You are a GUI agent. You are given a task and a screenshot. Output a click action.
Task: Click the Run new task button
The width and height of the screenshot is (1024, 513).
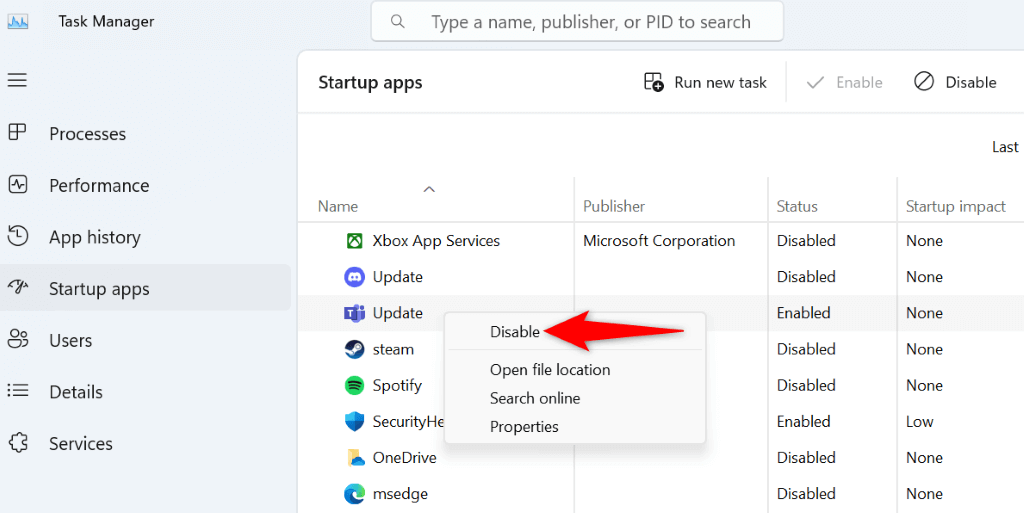click(706, 82)
